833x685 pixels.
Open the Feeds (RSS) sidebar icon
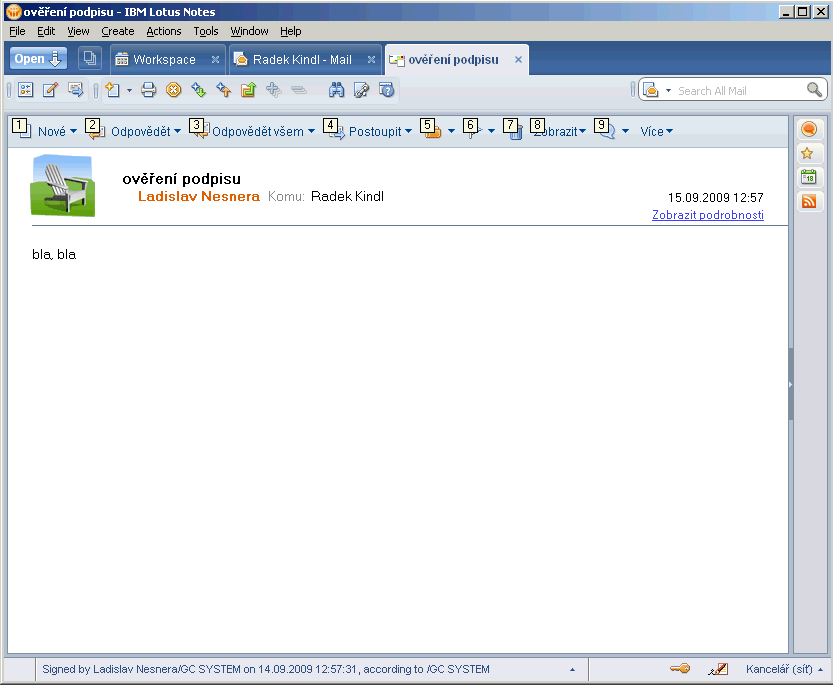(x=808, y=201)
